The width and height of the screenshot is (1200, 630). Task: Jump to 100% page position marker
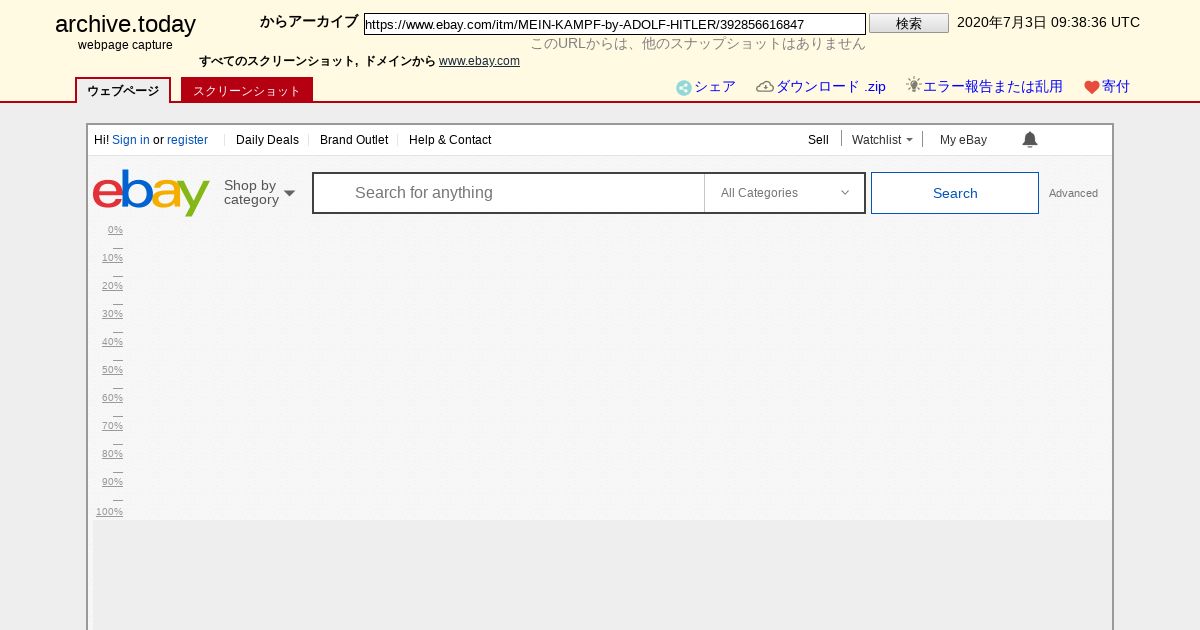[109, 512]
